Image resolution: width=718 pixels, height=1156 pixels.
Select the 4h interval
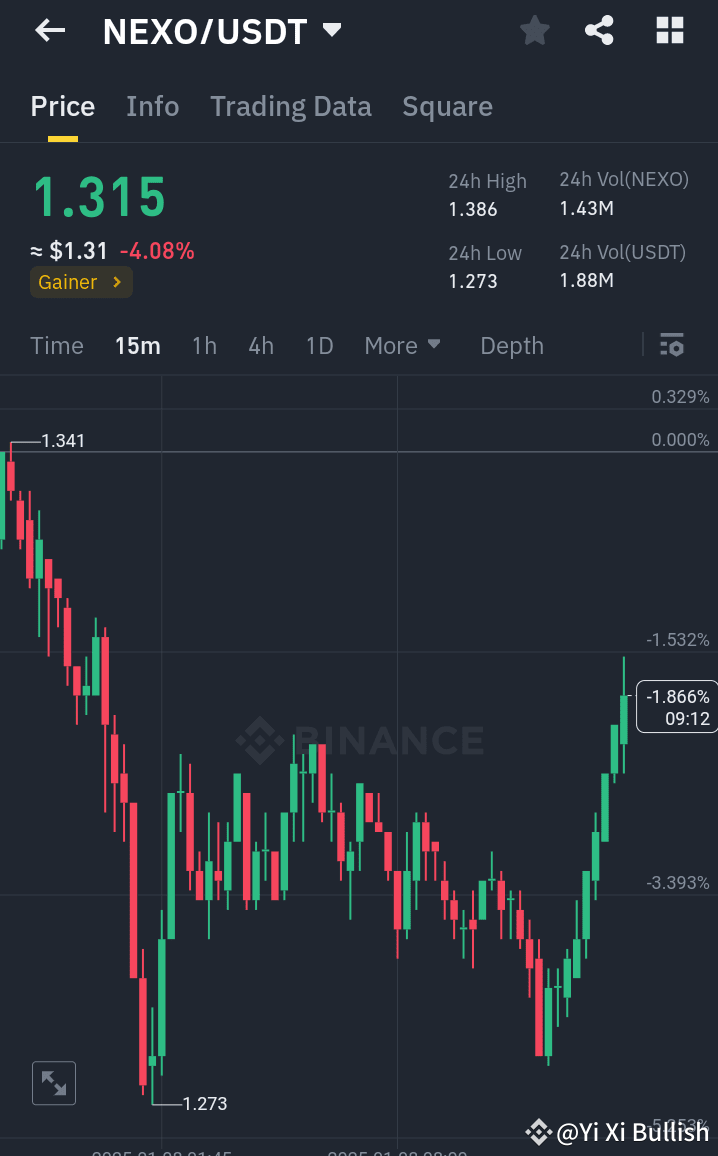[261, 345]
